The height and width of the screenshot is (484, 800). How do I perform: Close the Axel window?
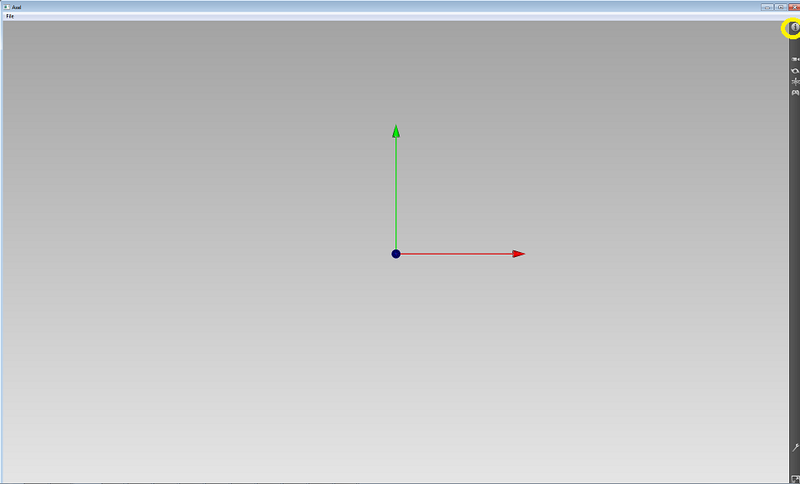click(794, 7)
